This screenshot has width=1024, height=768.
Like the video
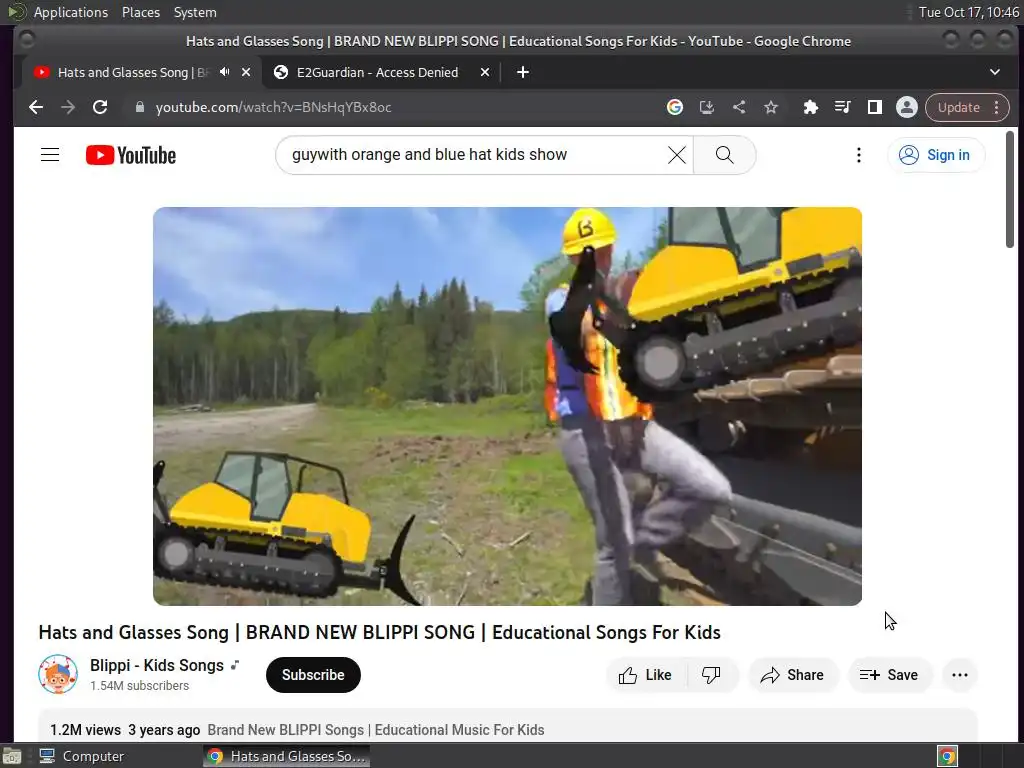(x=646, y=675)
